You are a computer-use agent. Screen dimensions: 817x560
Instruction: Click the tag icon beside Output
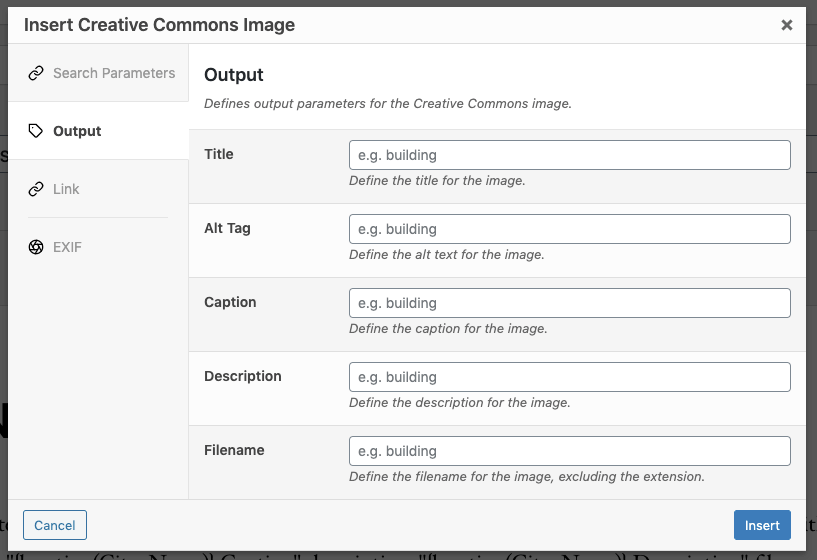pyautogui.click(x=36, y=131)
